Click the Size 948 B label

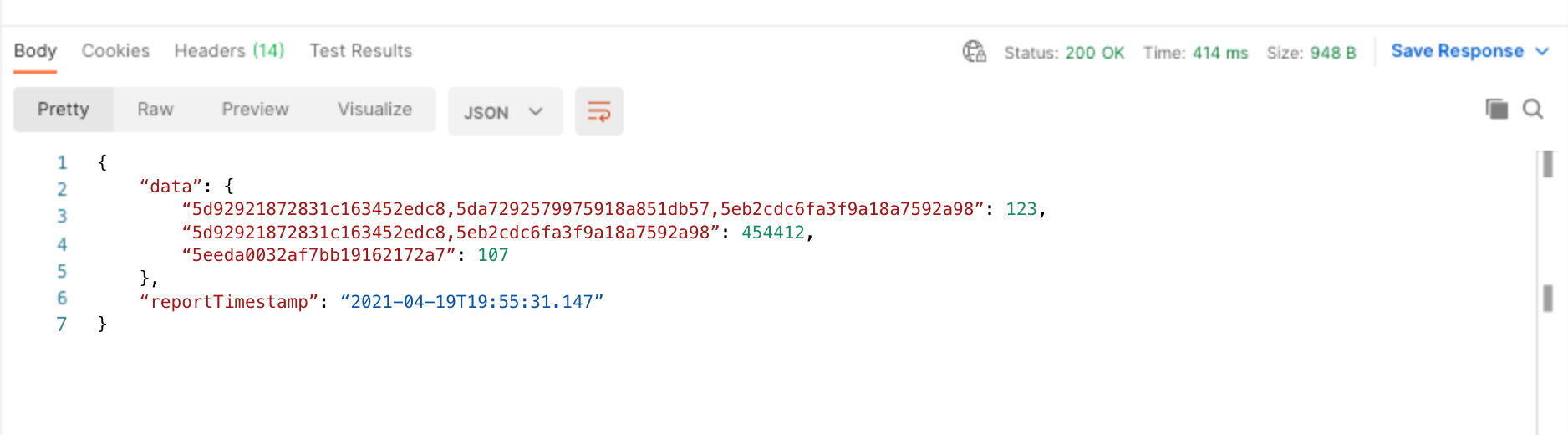coord(1311,53)
